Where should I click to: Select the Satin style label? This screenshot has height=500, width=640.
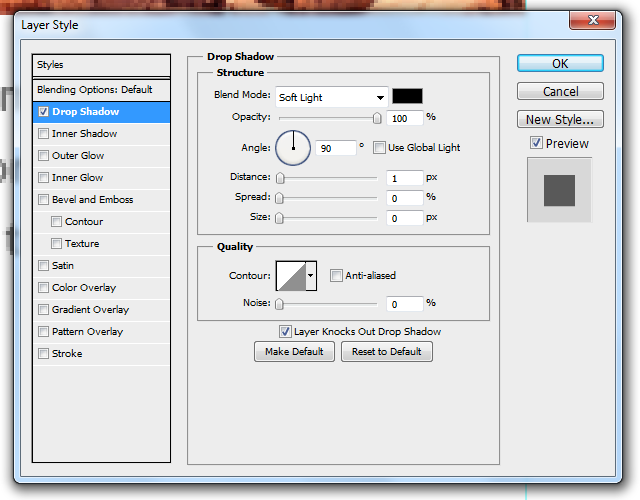[63, 266]
